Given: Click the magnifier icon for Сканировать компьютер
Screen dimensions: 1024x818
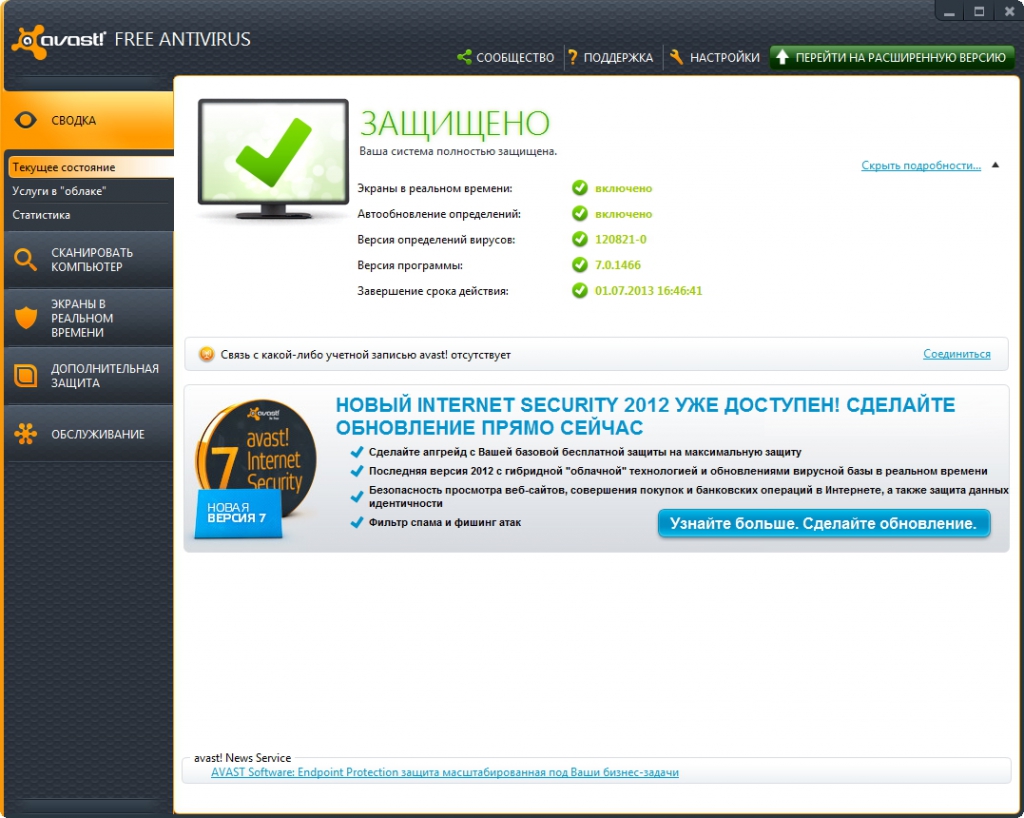Looking at the screenshot, I should [x=25, y=259].
